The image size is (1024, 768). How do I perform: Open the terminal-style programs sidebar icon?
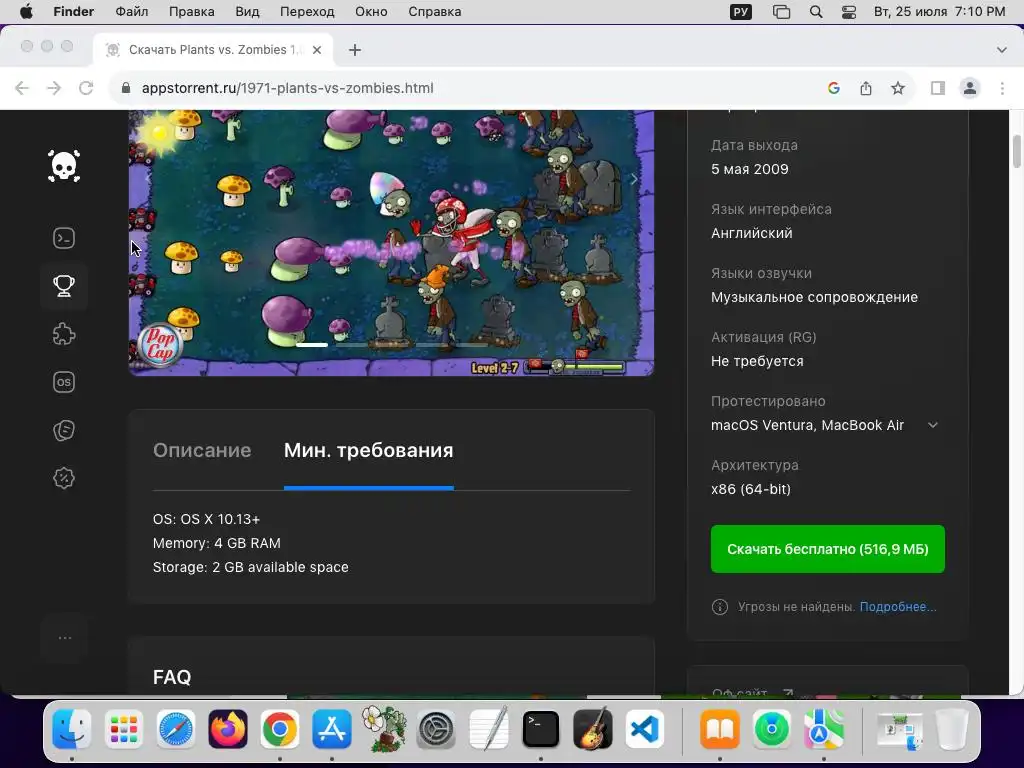tap(64, 238)
